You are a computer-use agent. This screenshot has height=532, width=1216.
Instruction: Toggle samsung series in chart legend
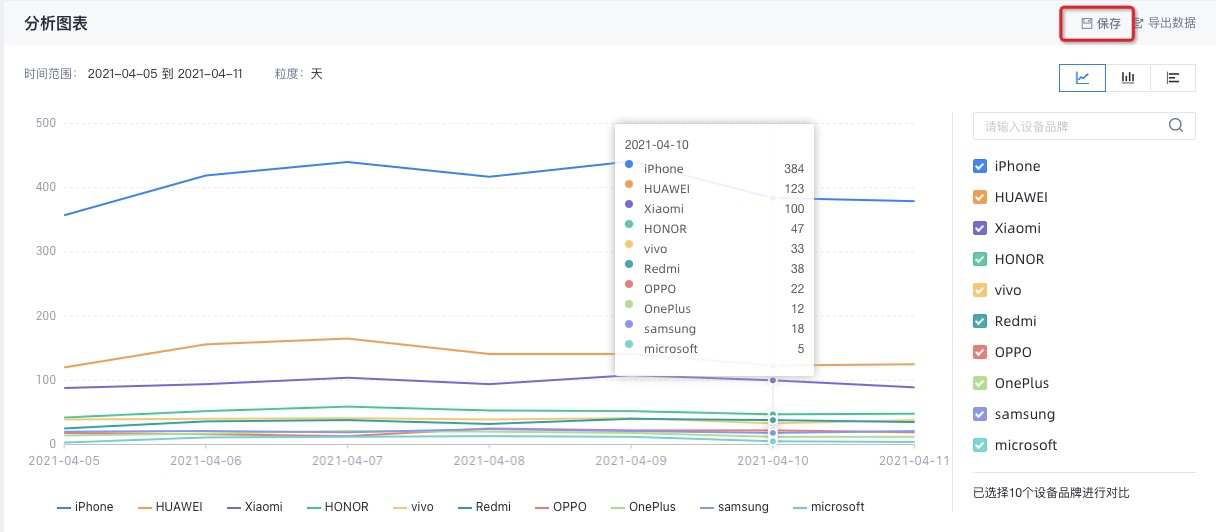(736, 507)
